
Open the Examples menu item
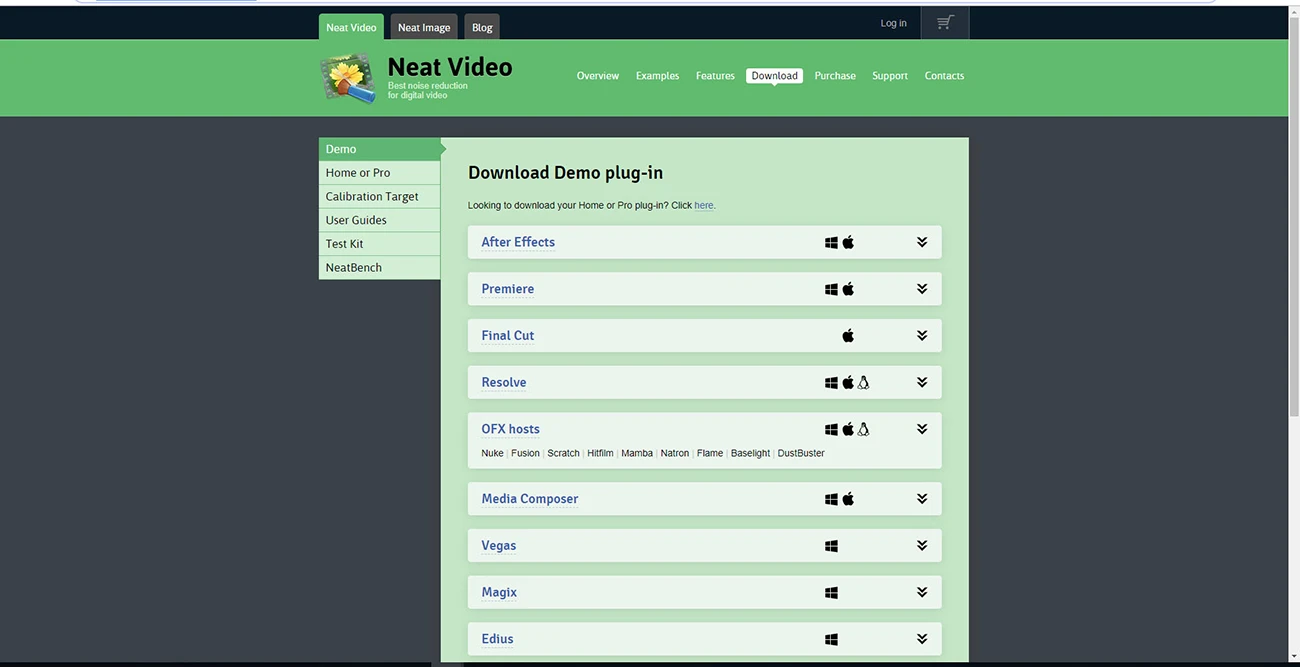point(657,76)
